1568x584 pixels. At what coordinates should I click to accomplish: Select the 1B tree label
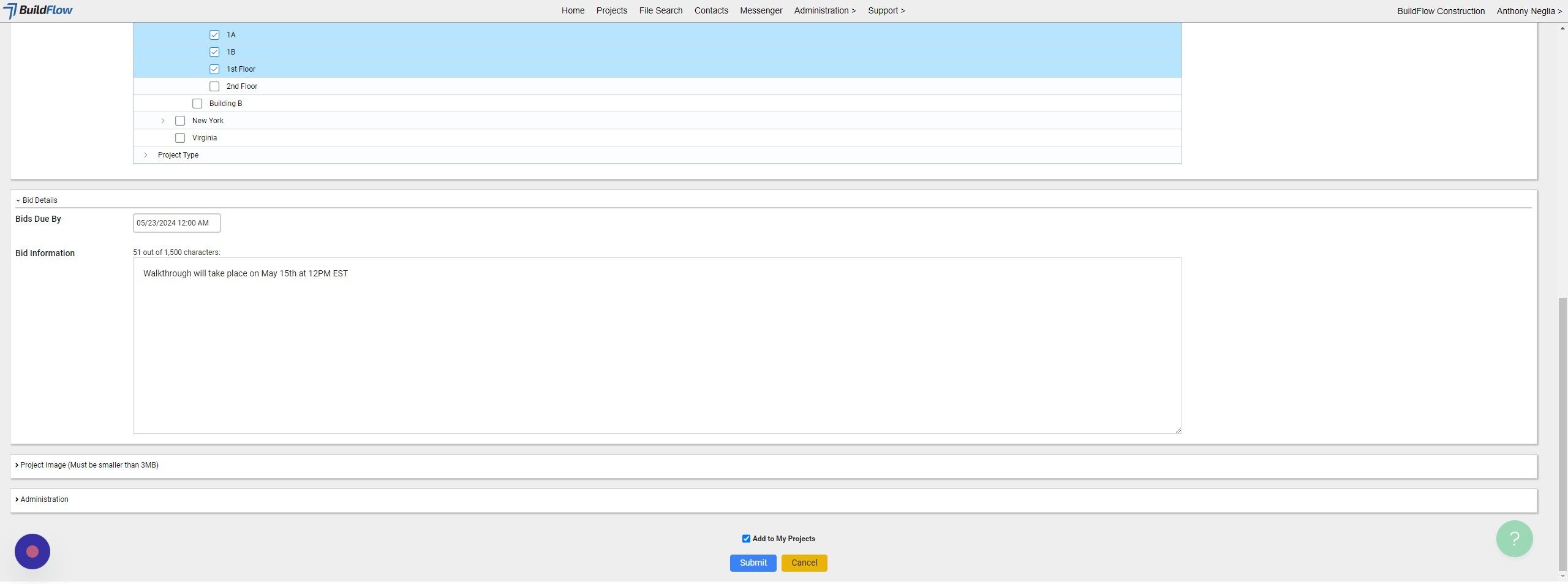231,52
